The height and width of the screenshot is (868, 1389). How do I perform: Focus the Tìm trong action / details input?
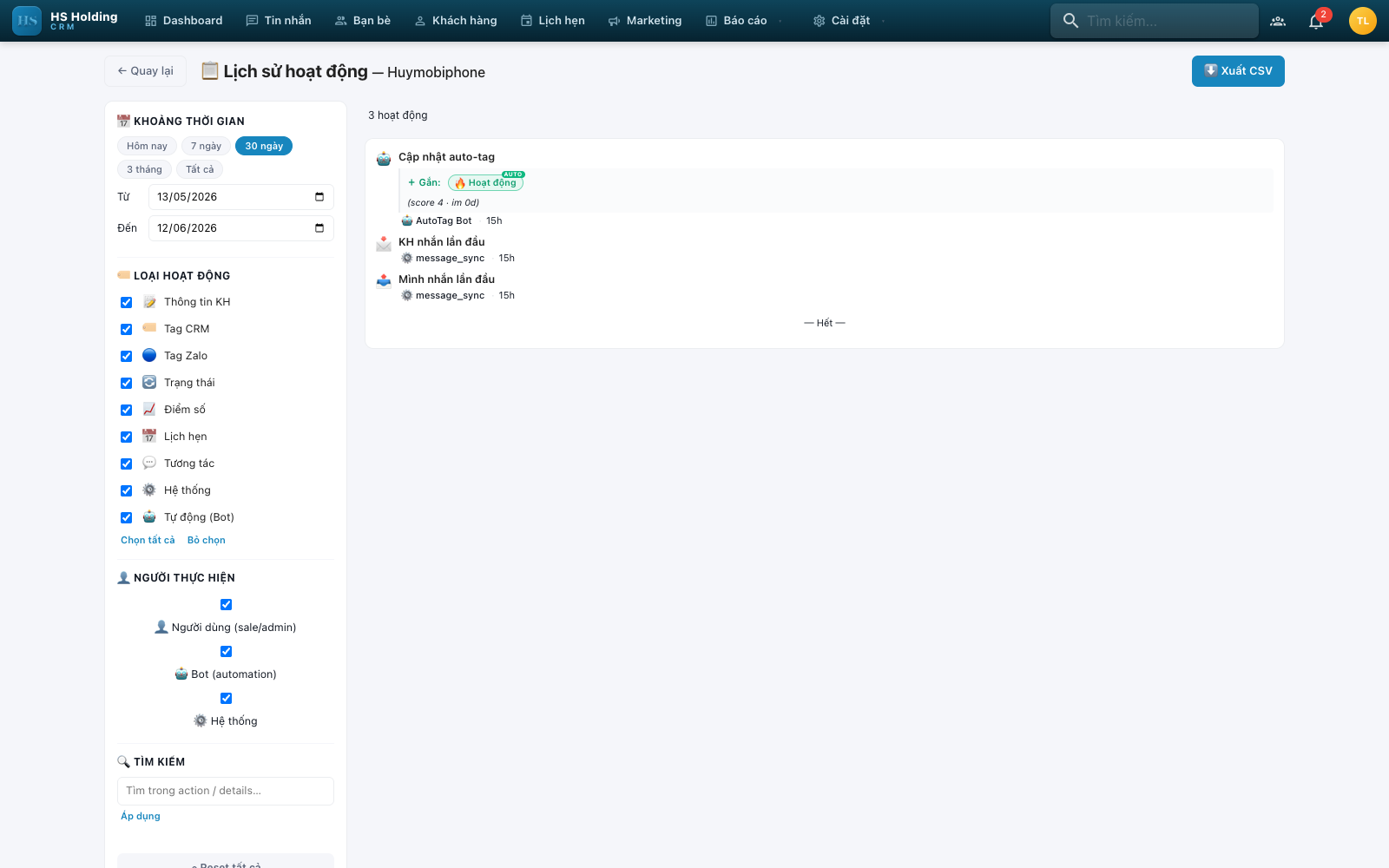pos(226,791)
